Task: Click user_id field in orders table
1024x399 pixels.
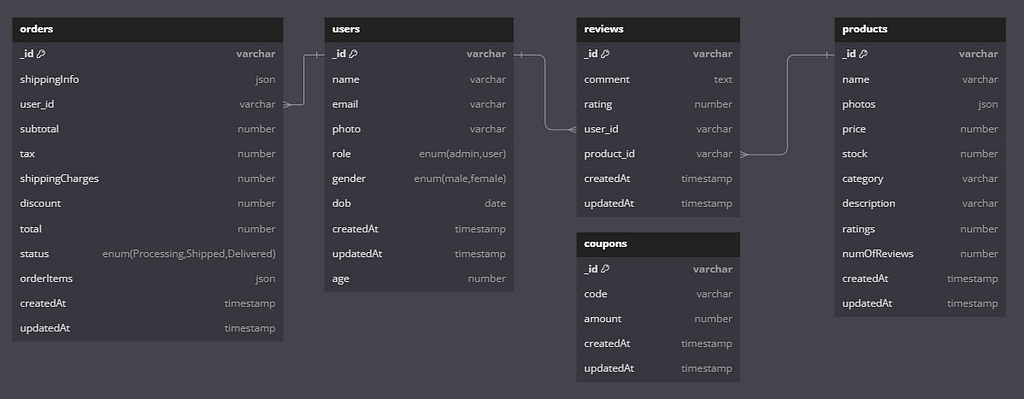Action: point(148,104)
